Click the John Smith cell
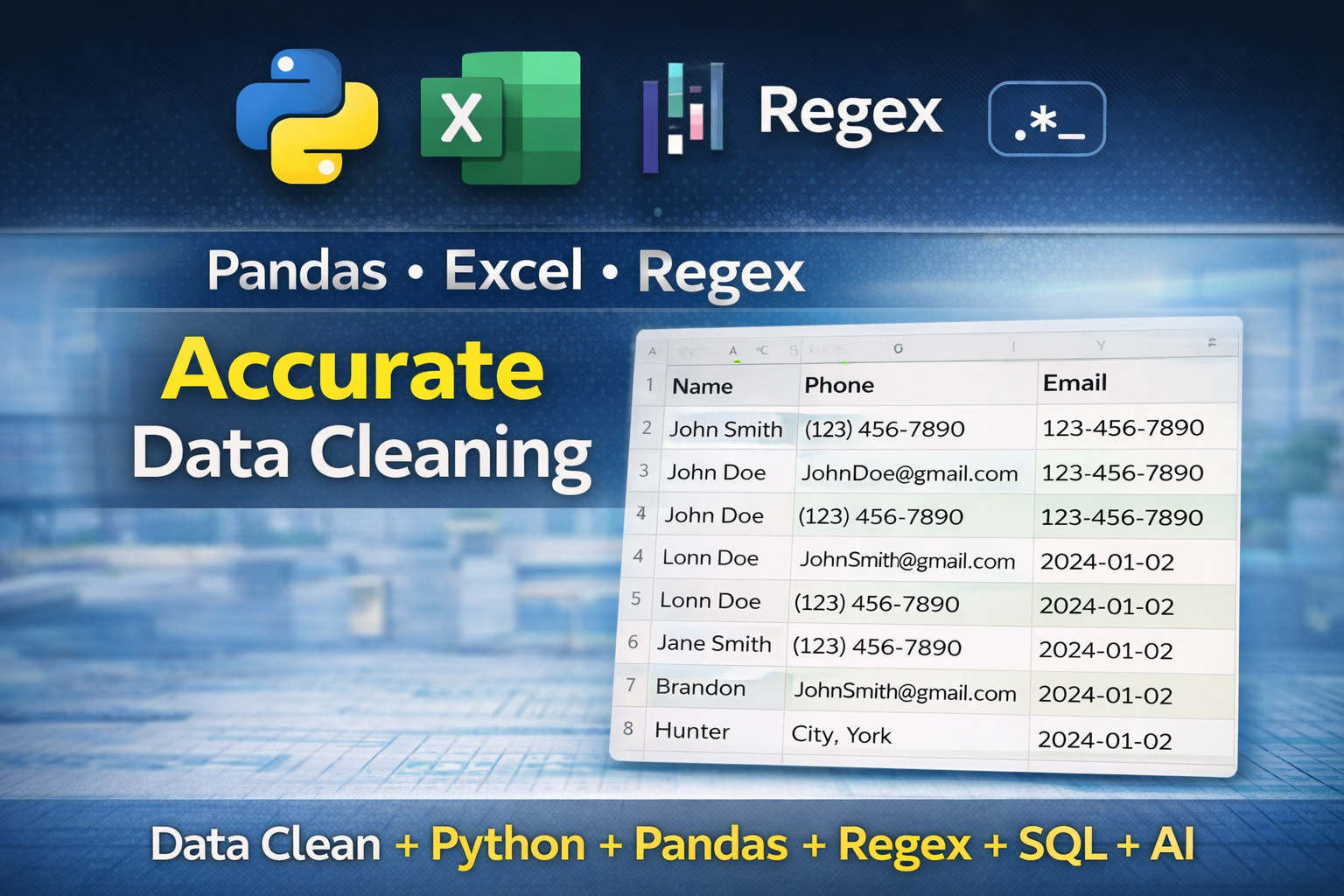 [x=725, y=429]
